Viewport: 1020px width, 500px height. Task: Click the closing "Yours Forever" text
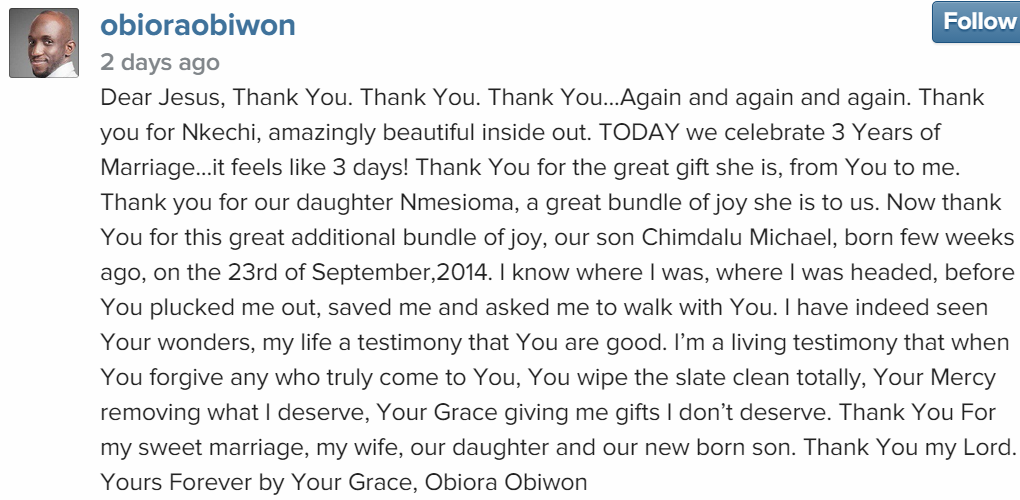click(166, 482)
